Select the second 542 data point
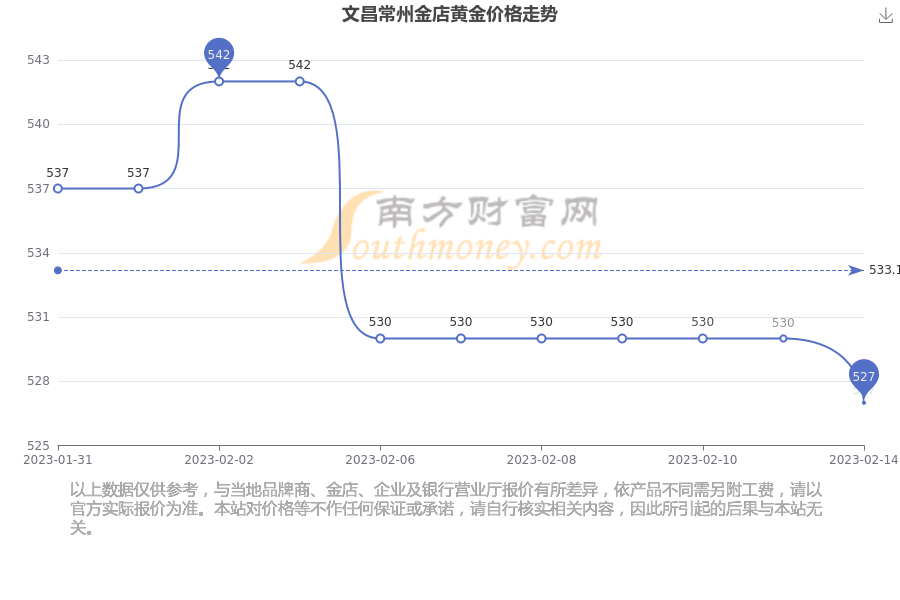The image size is (900, 600). pos(300,82)
